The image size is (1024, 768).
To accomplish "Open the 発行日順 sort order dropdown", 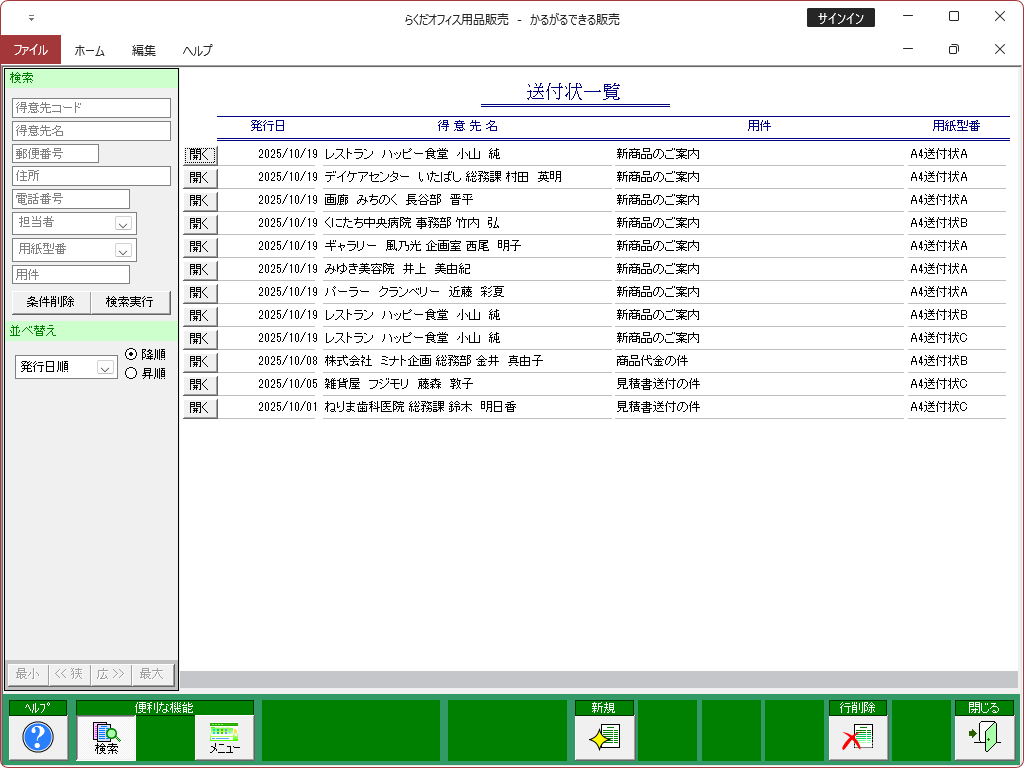I will (x=105, y=368).
